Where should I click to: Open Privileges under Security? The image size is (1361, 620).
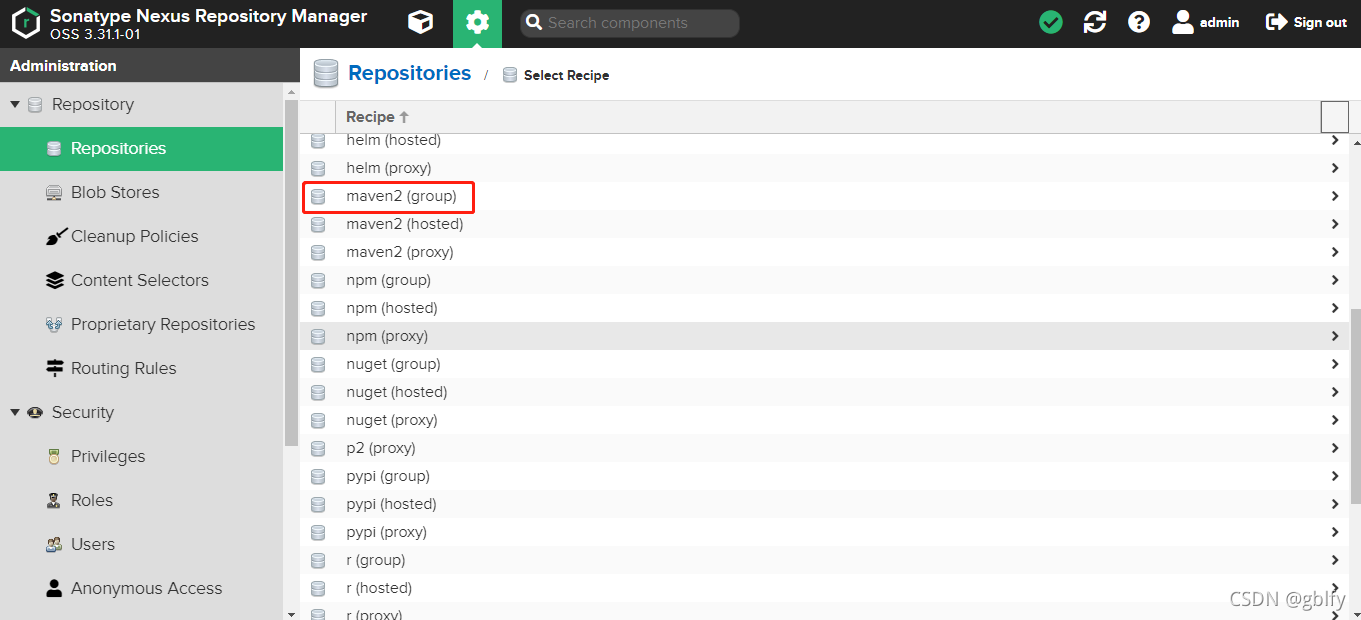(x=108, y=456)
